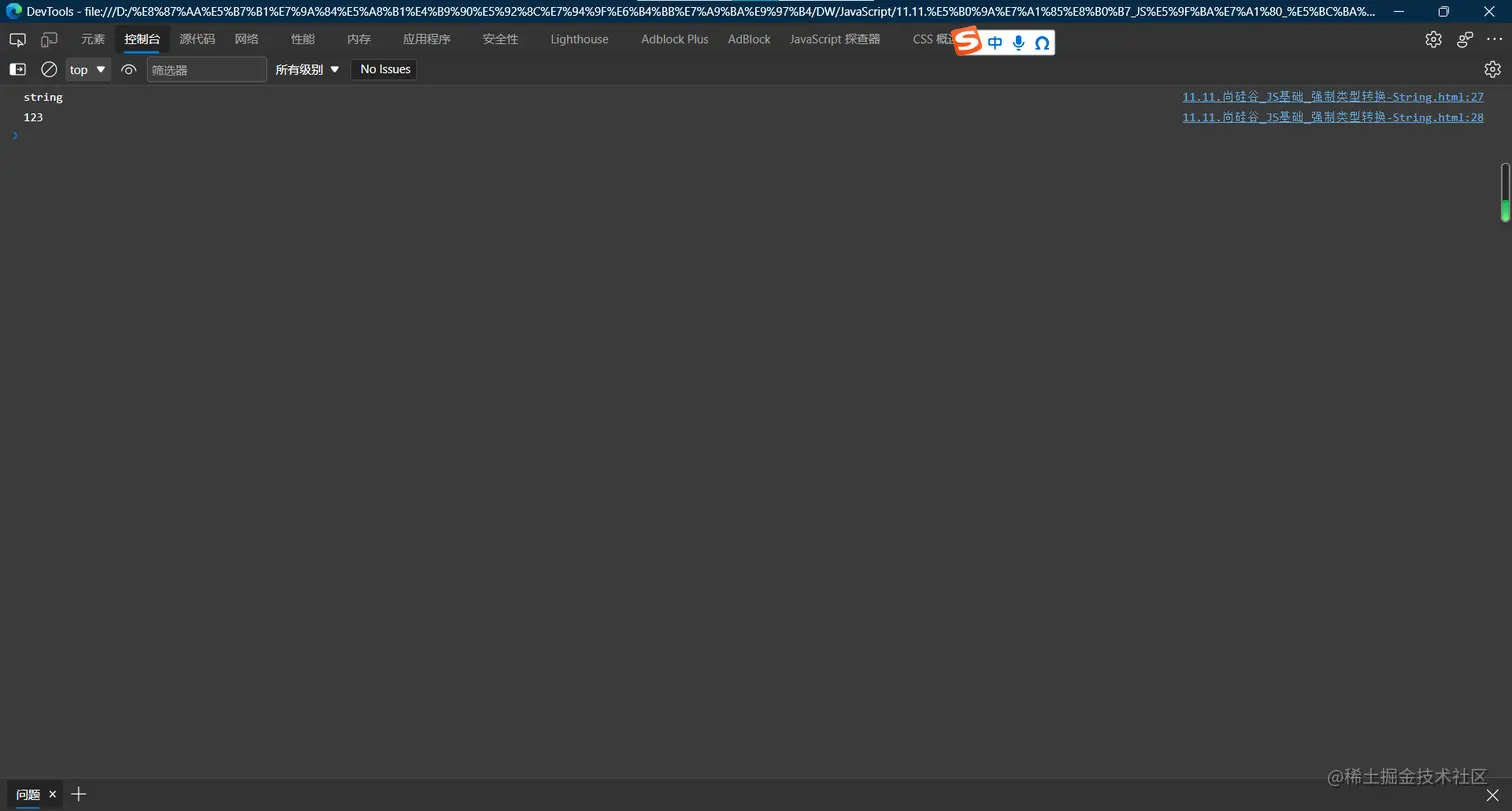Open source link String.html:27

click(x=1333, y=97)
